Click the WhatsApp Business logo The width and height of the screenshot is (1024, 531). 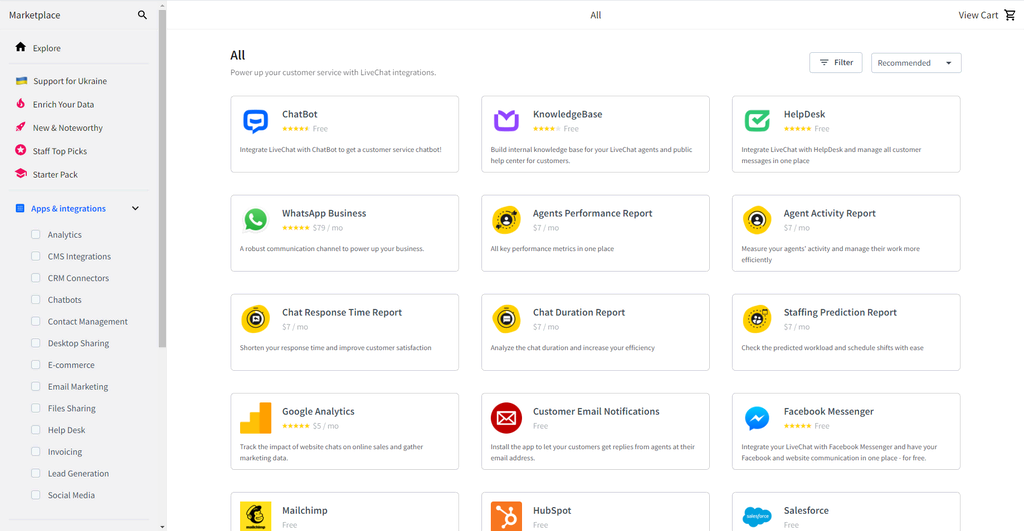tap(255, 220)
